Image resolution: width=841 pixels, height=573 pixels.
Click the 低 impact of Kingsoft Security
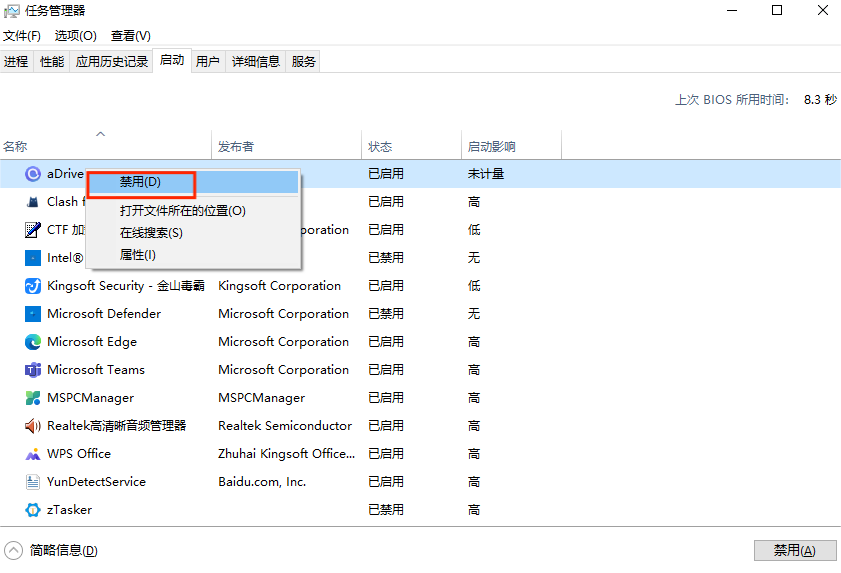[x=474, y=286]
